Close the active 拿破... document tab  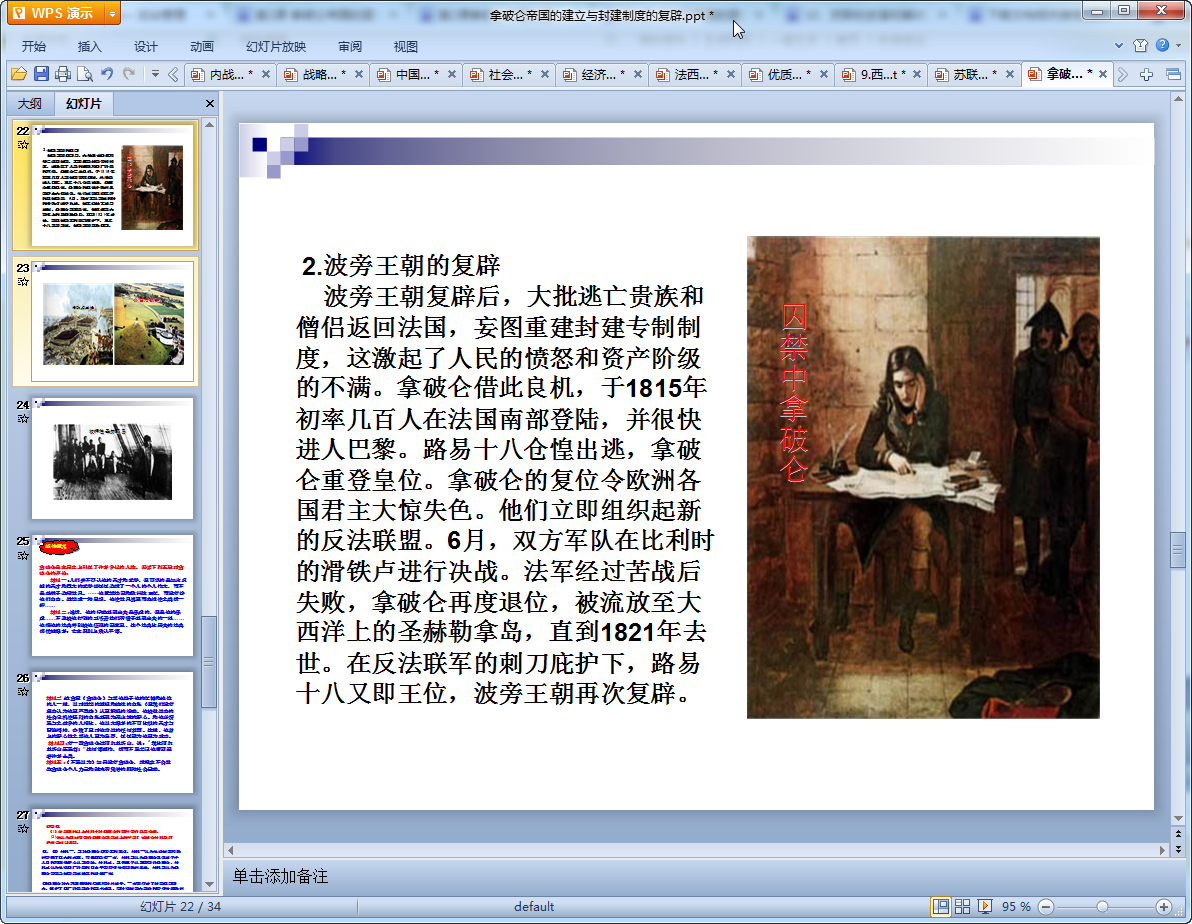[1102, 74]
